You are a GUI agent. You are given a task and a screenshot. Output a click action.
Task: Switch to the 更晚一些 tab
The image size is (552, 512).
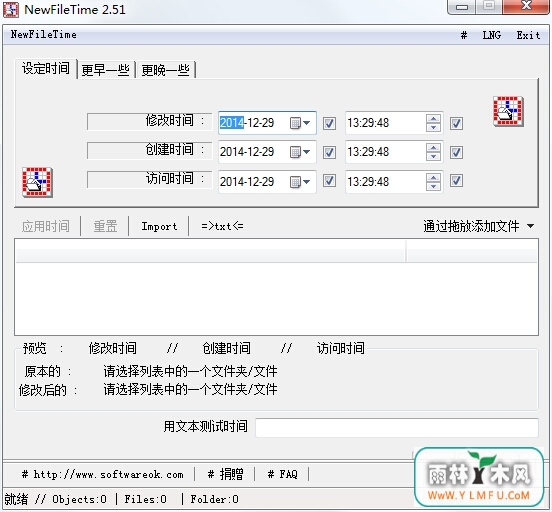tap(165, 70)
